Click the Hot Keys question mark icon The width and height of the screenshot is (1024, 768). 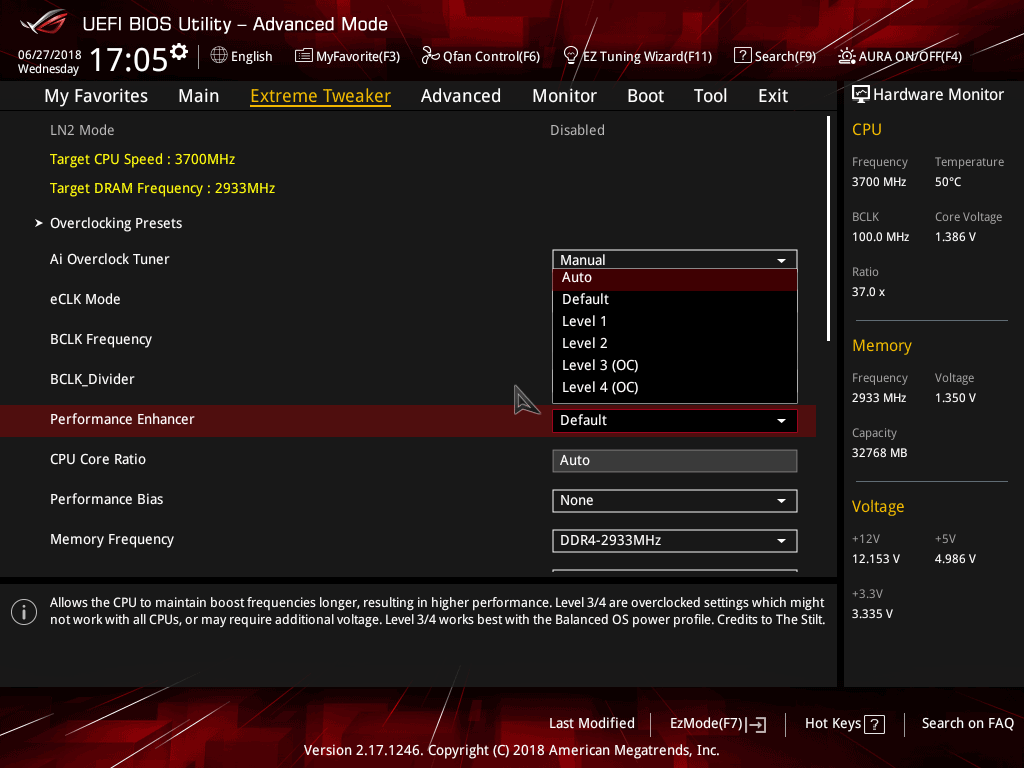click(x=874, y=724)
